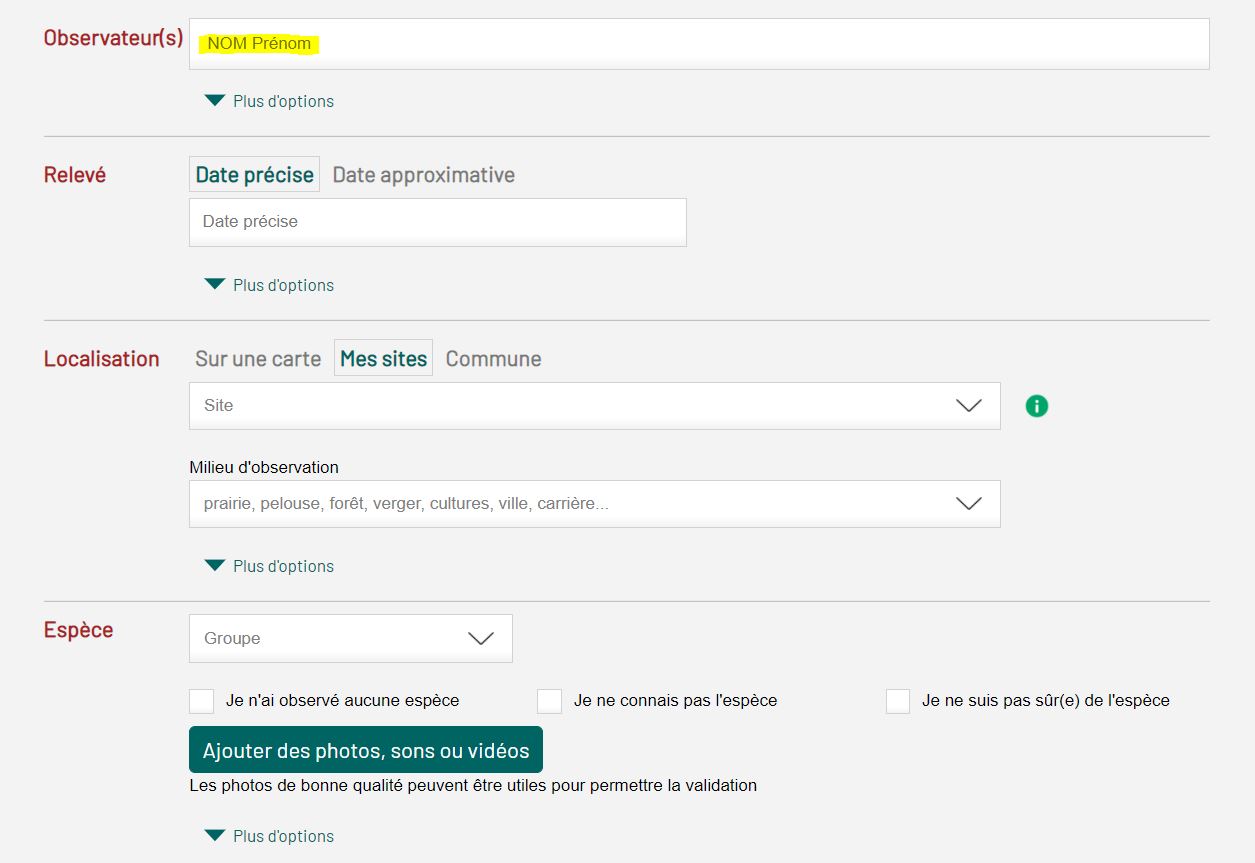Image resolution: width=1255 pixels, height=863 pixels.
Task: Expand Plus d'options under Espèce section
Action: (x=270, y=836)
